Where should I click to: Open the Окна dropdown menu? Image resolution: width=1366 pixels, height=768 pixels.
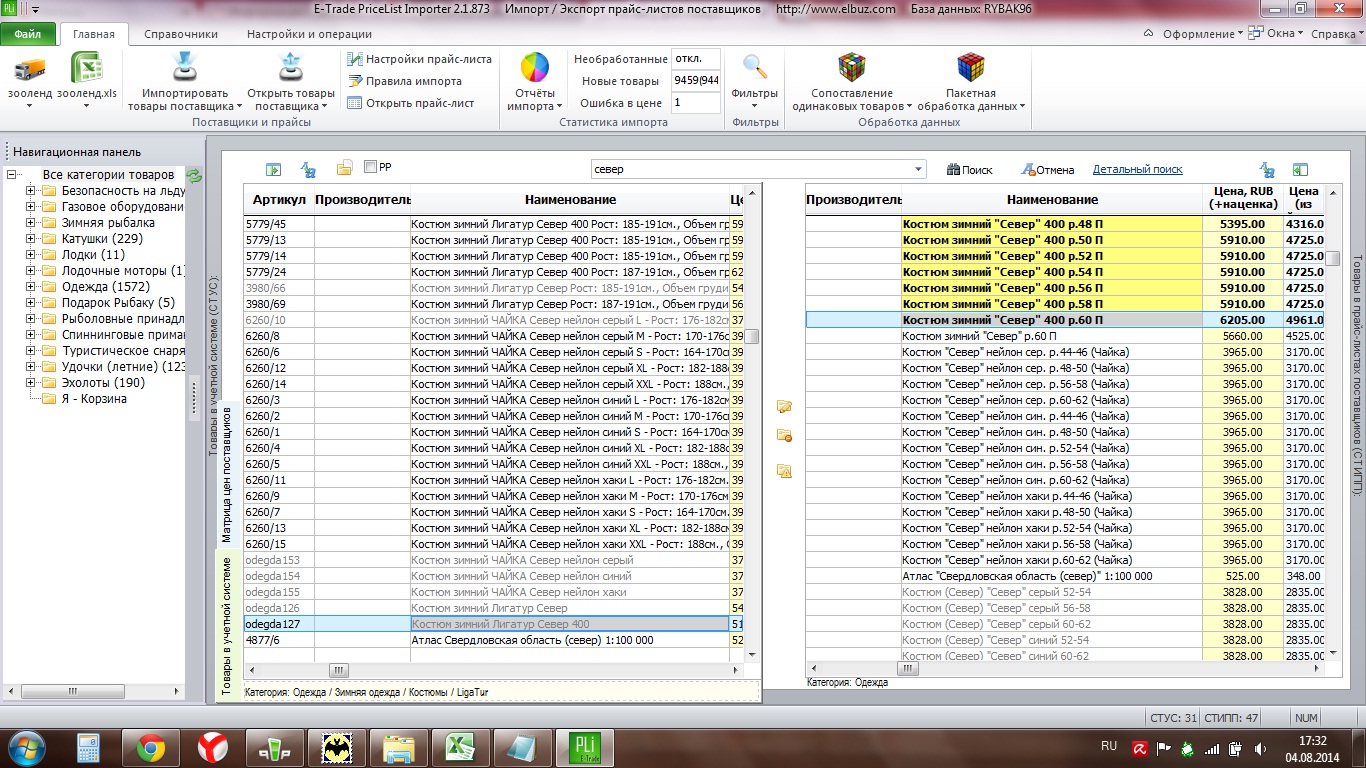1276,34
